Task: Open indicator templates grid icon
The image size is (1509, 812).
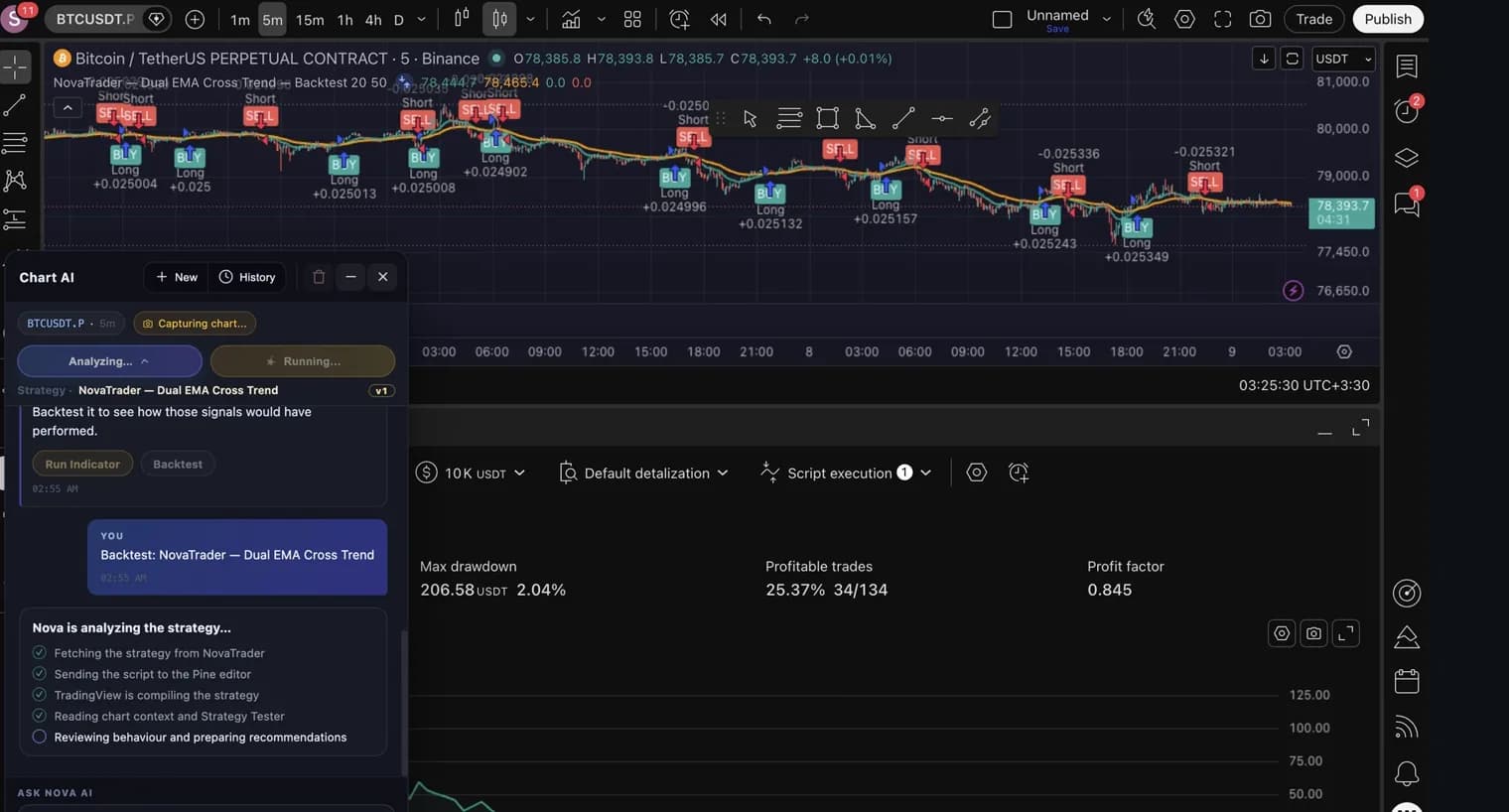Action: tap(632, 19)
